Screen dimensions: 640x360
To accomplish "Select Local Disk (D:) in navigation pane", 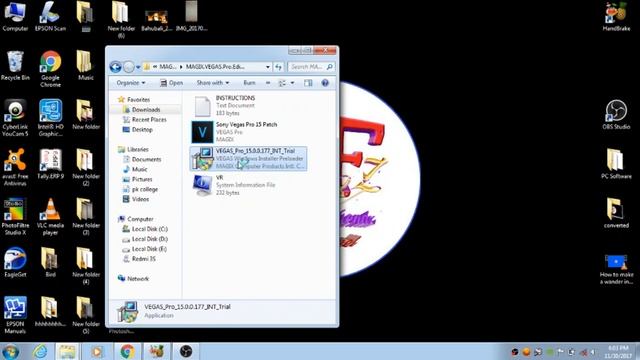I will 145,239.
